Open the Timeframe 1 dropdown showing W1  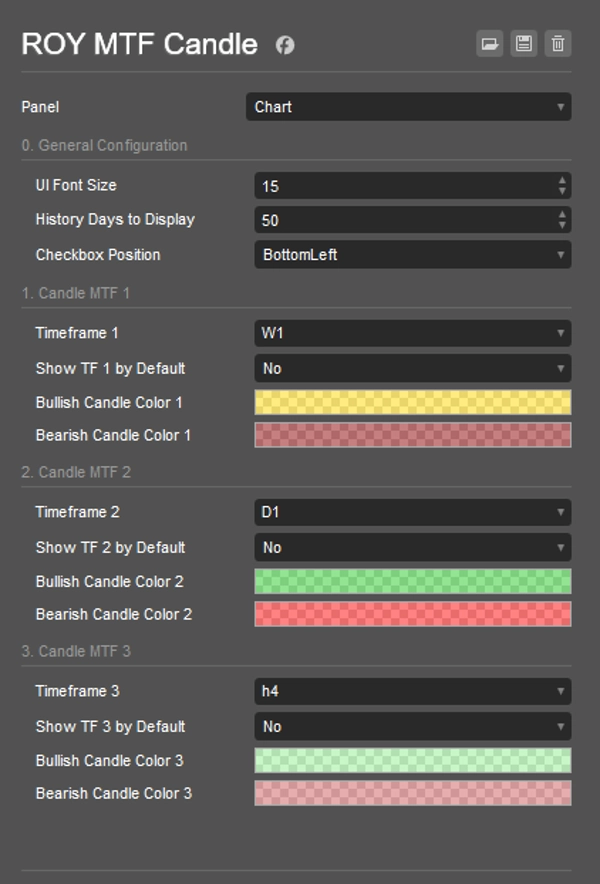pyautogui.click(x=412, y=333)
